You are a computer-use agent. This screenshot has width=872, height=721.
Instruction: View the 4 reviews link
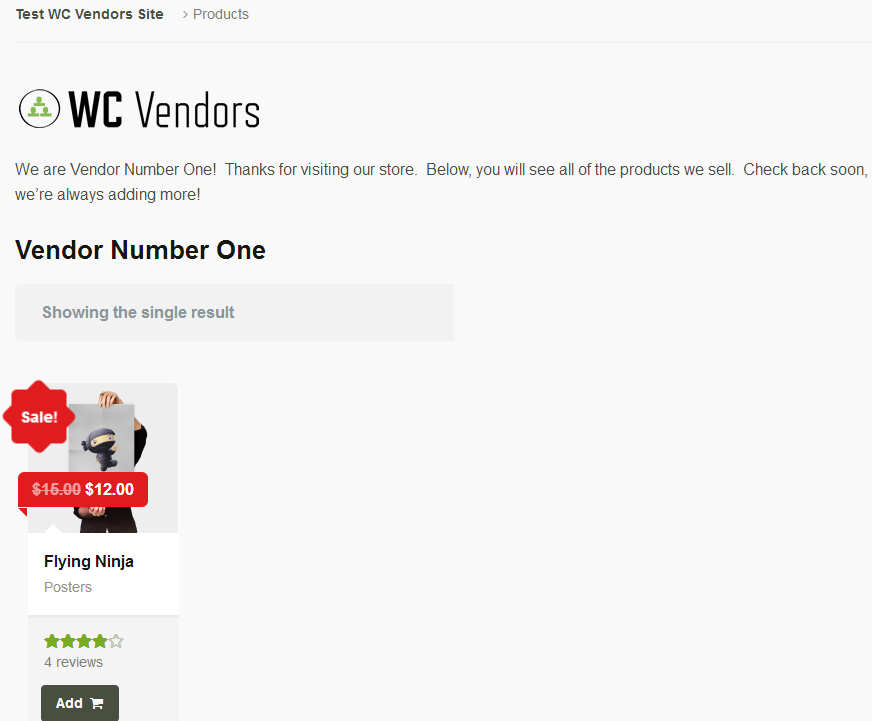point(73,662)
